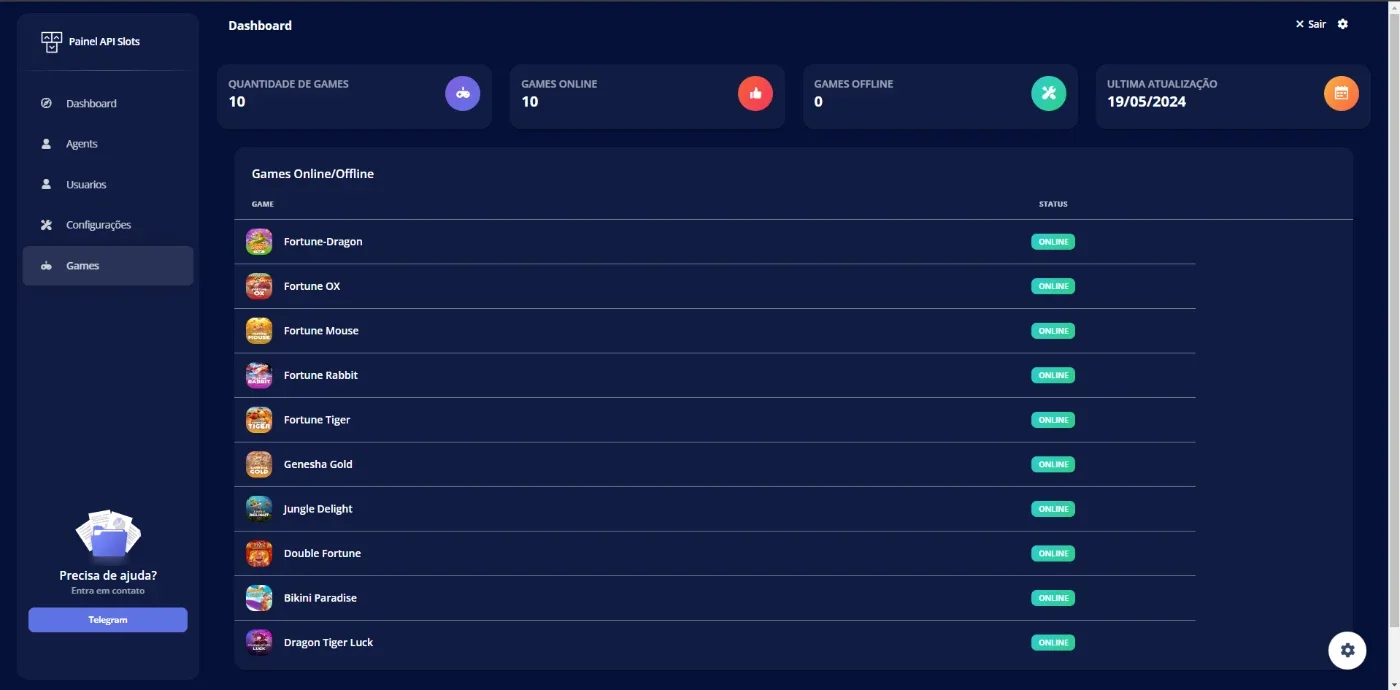Click the purple gamepad icon on Quantidade de Games card
Image resolution: width=1400 pixels, height=690 pixels.
tap(463, 93)
